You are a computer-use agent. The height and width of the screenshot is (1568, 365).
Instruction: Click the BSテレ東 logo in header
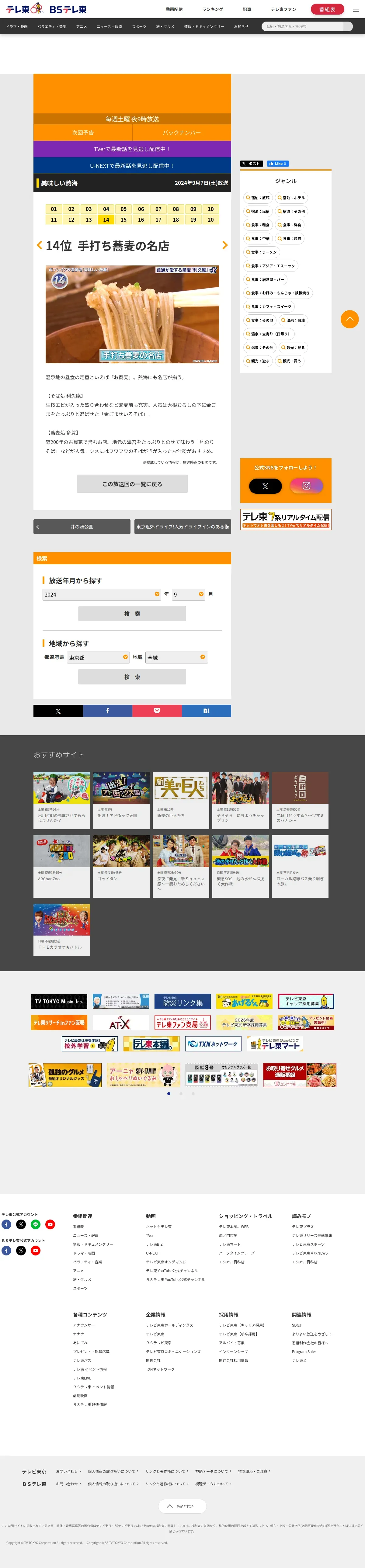(68, 9)
